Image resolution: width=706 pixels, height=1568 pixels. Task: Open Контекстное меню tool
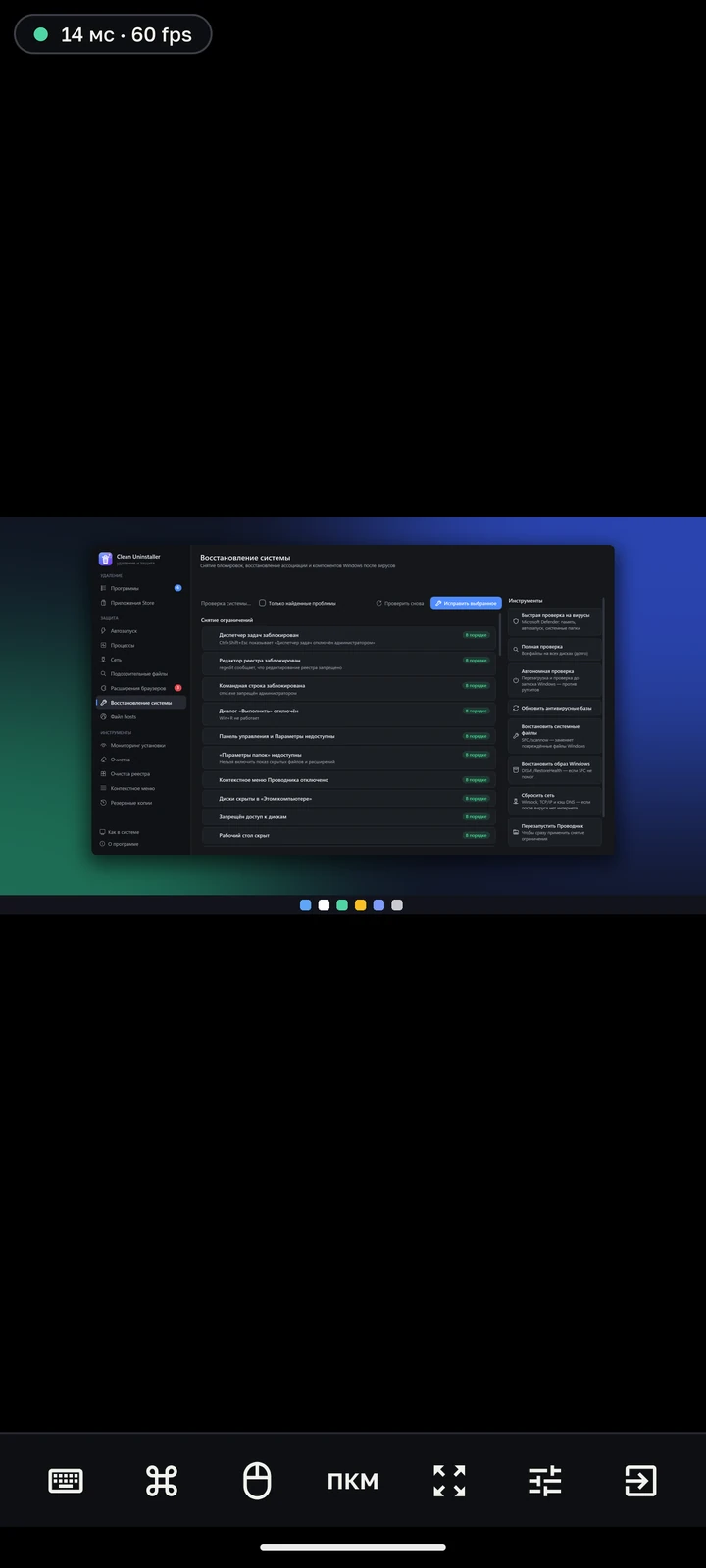coord(140,788)
